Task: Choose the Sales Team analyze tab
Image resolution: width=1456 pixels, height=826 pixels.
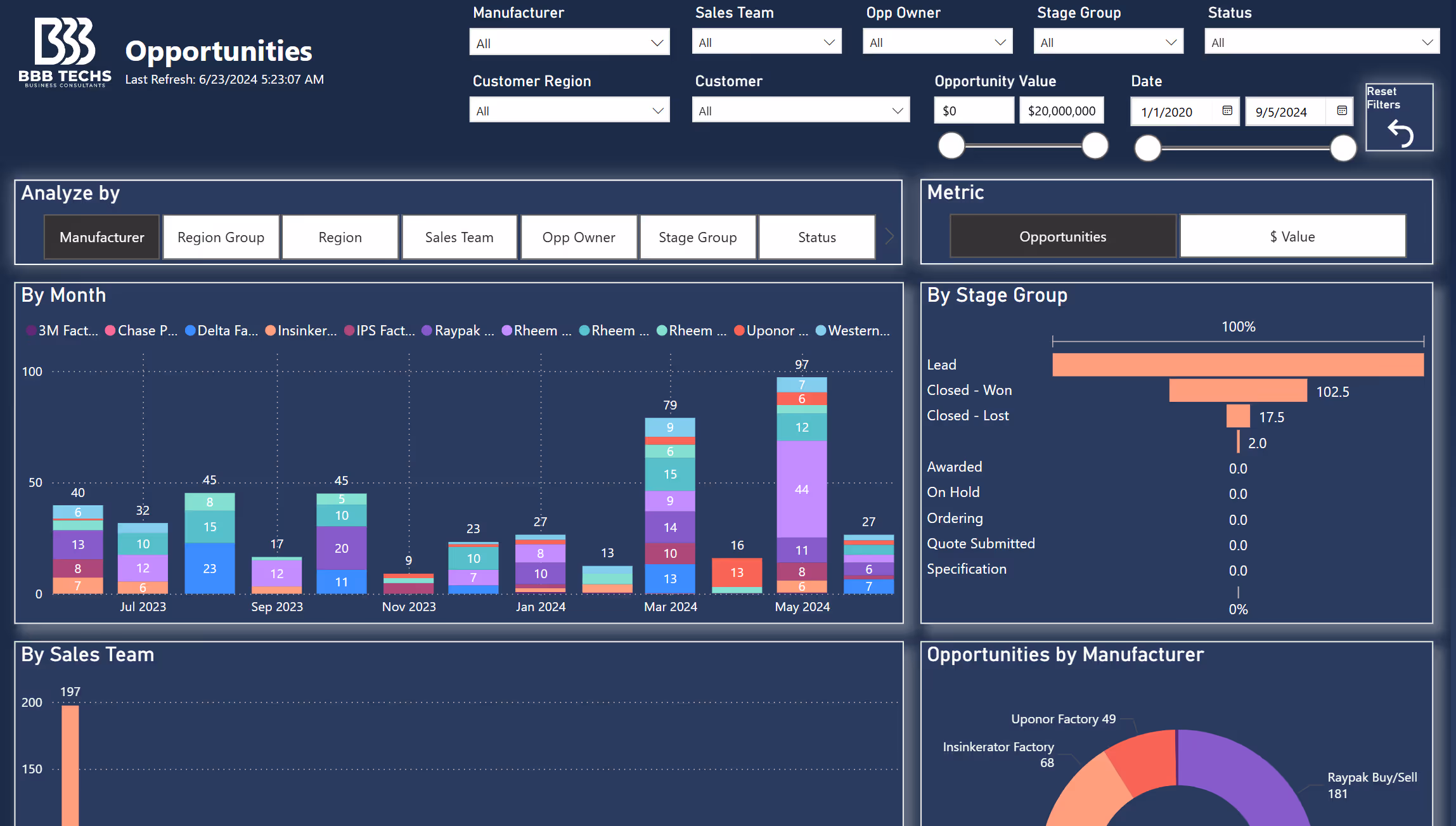Action: coord(459,237)
